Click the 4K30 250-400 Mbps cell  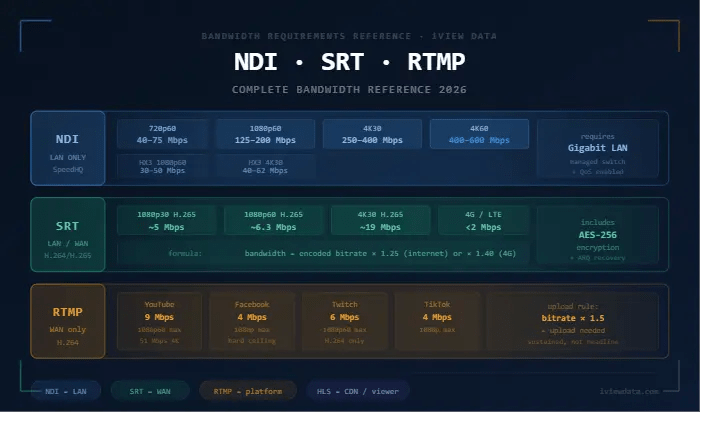[x=372, y=134]
